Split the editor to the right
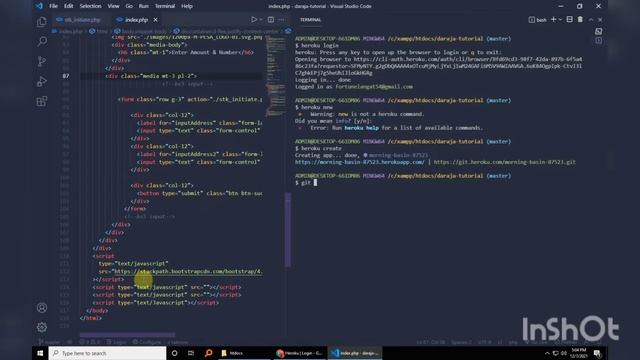 click(x=271, y=20)
